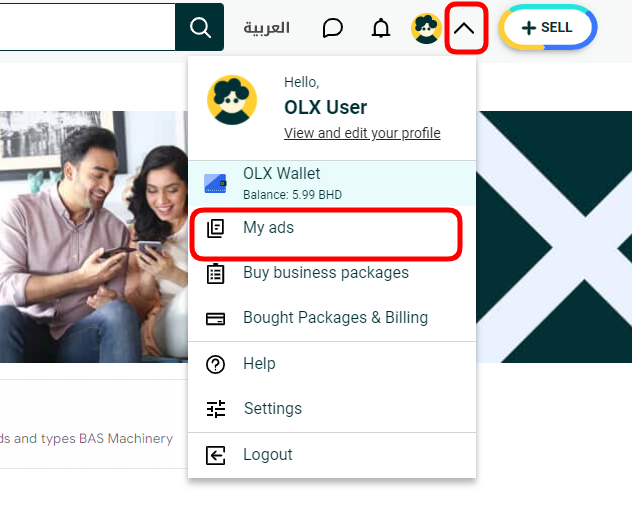Screen dimensions: 632x507
Task: Click the header profile avatar
Action: point(426,28)
